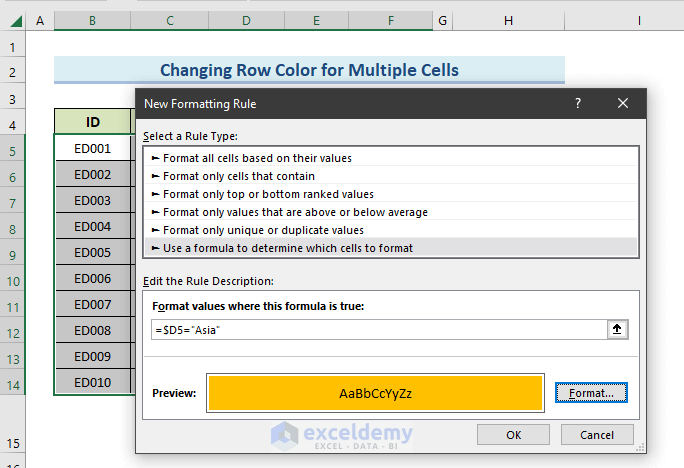The height and width of the screenshot is (468, 684).
Task: Click the ID header cell
Action: (x=92, y=122)
